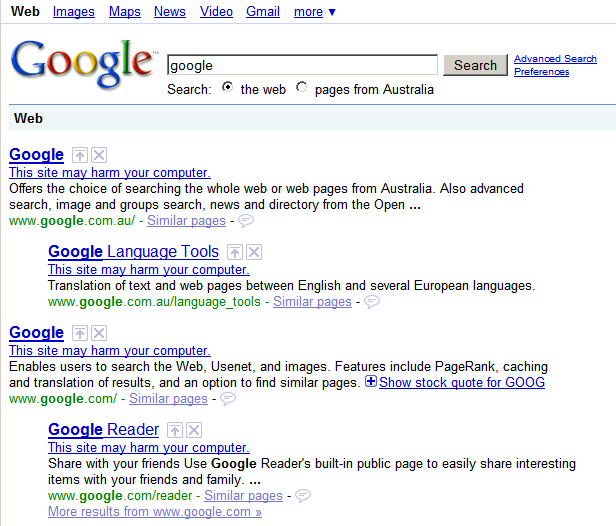
Task: Open Similar pages for www.google.com/
Action: pos(169,399)
